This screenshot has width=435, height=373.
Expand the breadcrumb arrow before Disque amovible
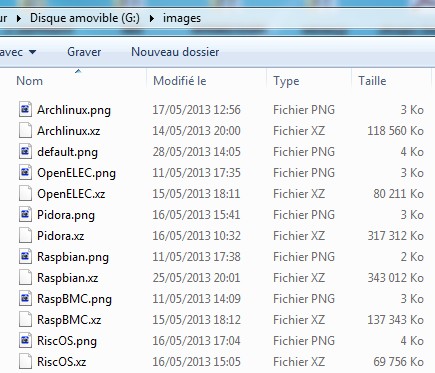(x=19, y=18)
